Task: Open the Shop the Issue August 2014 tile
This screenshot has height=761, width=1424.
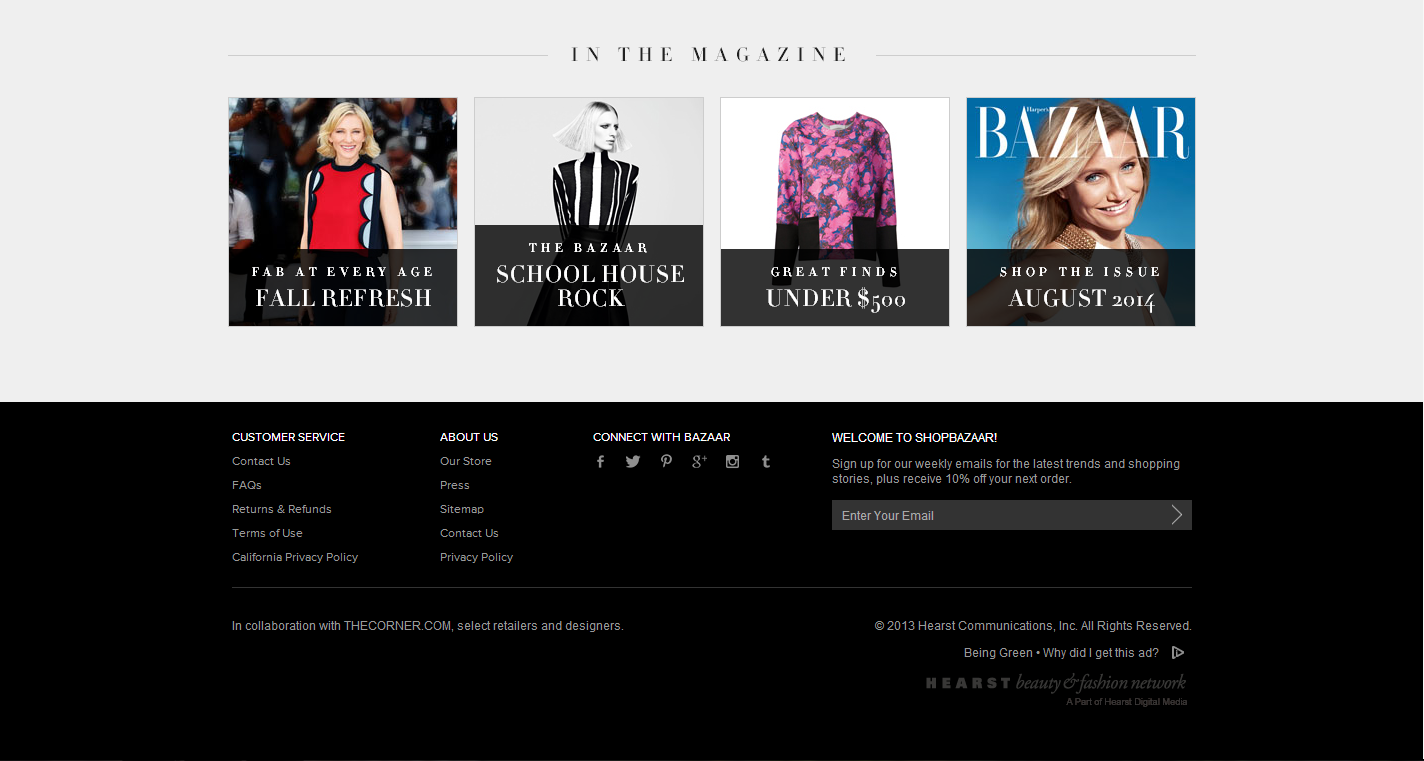Action: pos(1081,212)
